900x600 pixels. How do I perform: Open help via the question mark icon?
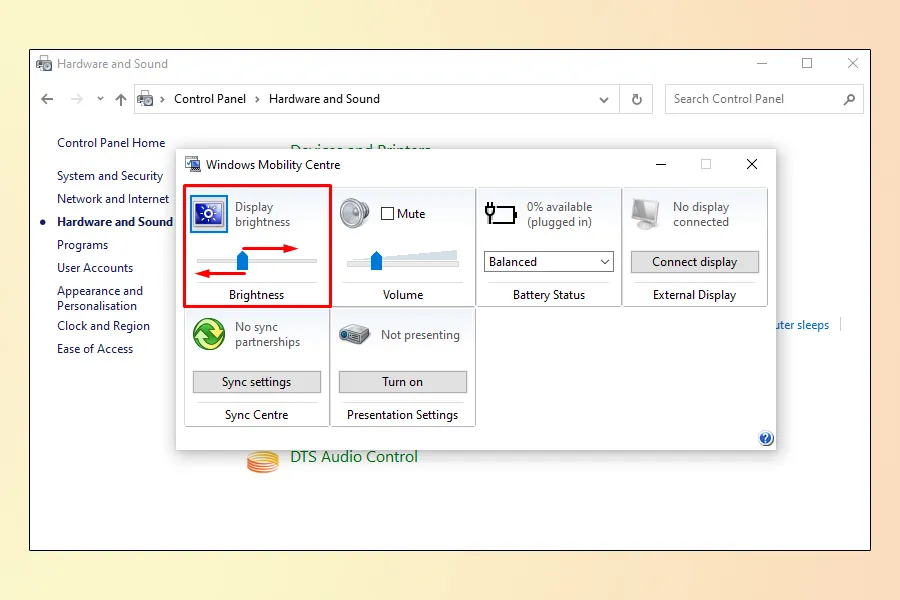tap(766, 438)
